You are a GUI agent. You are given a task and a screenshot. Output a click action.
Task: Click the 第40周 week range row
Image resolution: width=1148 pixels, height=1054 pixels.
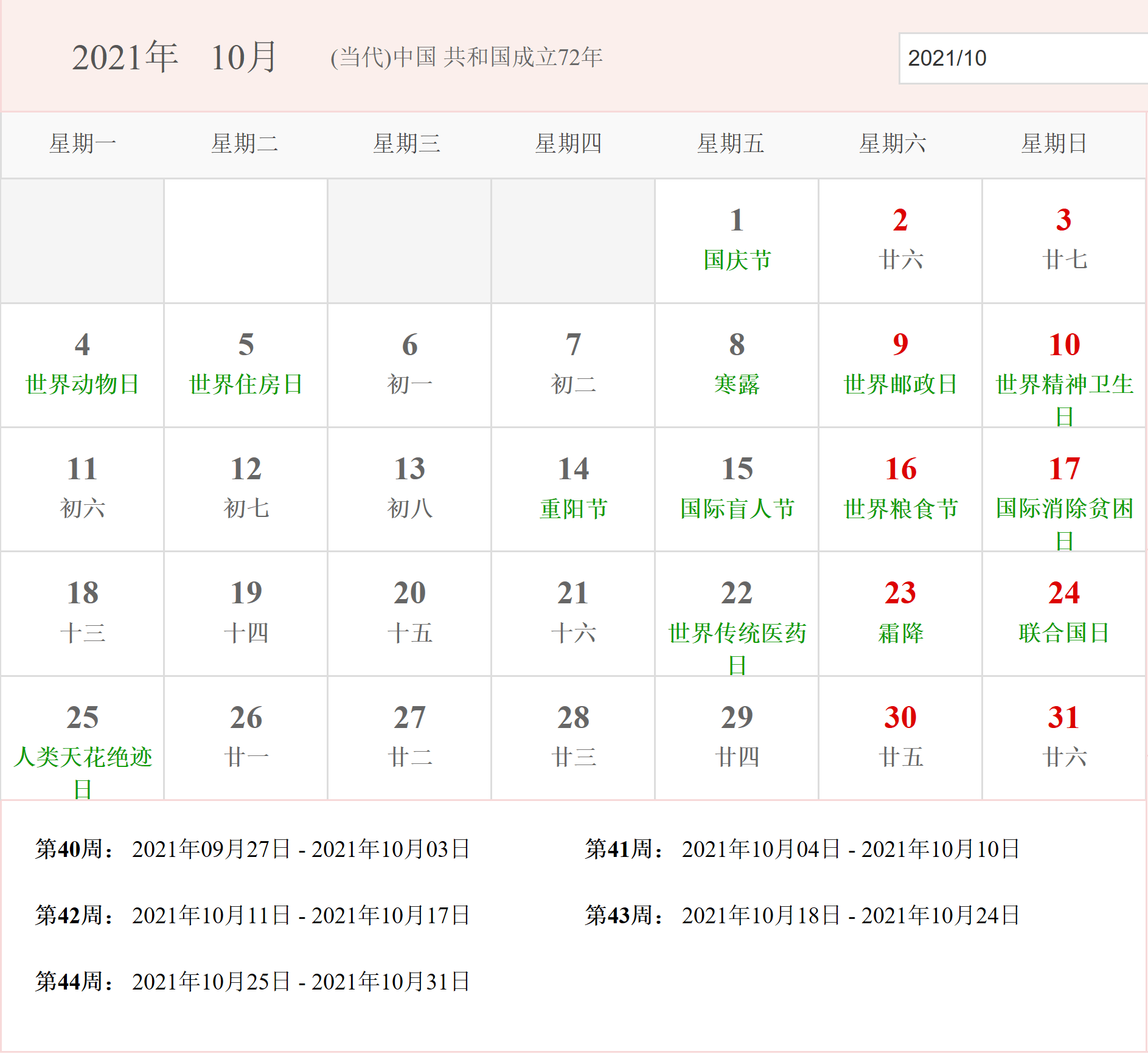coord(252,849)
